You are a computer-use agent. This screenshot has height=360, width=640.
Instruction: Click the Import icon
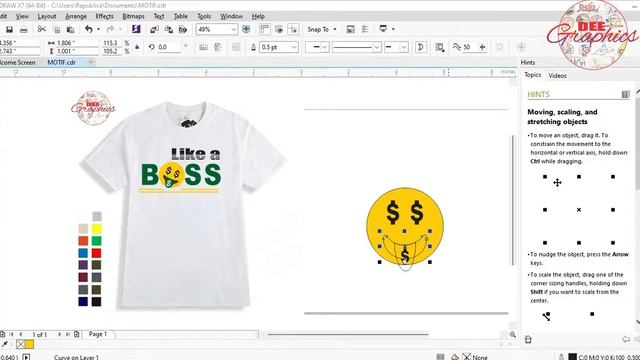tap(154, 29)
